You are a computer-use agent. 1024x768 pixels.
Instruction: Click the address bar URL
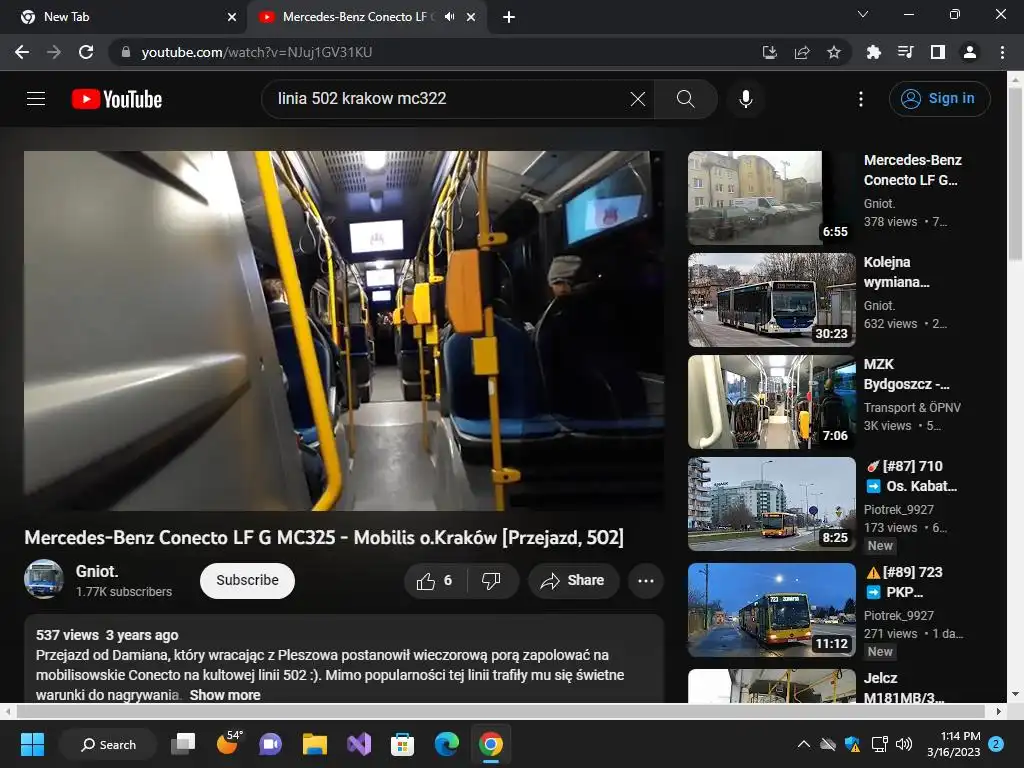coord(257,52)
